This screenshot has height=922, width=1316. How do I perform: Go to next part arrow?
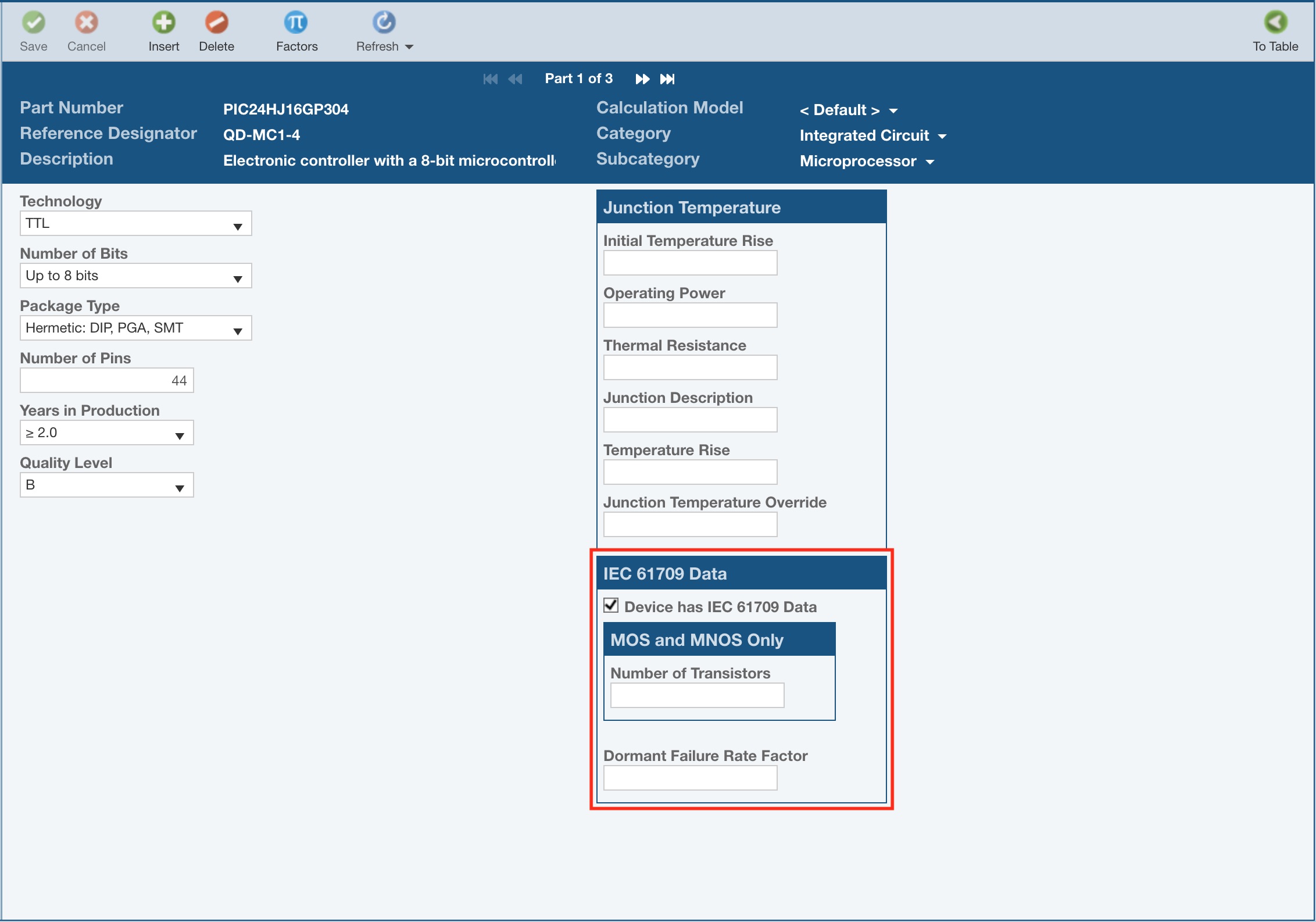(x=642, y=79)
